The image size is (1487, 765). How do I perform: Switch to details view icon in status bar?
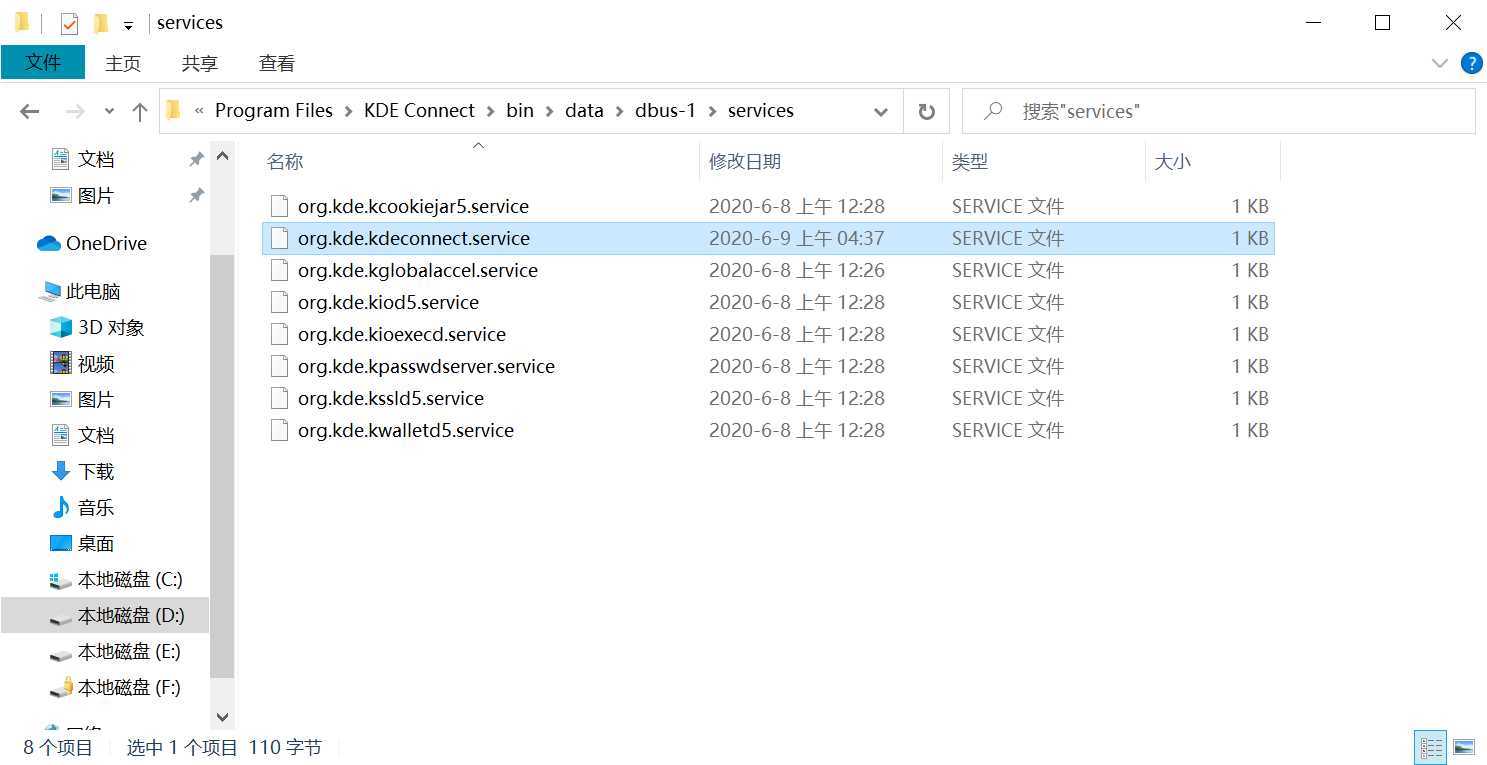[1431, 747]
